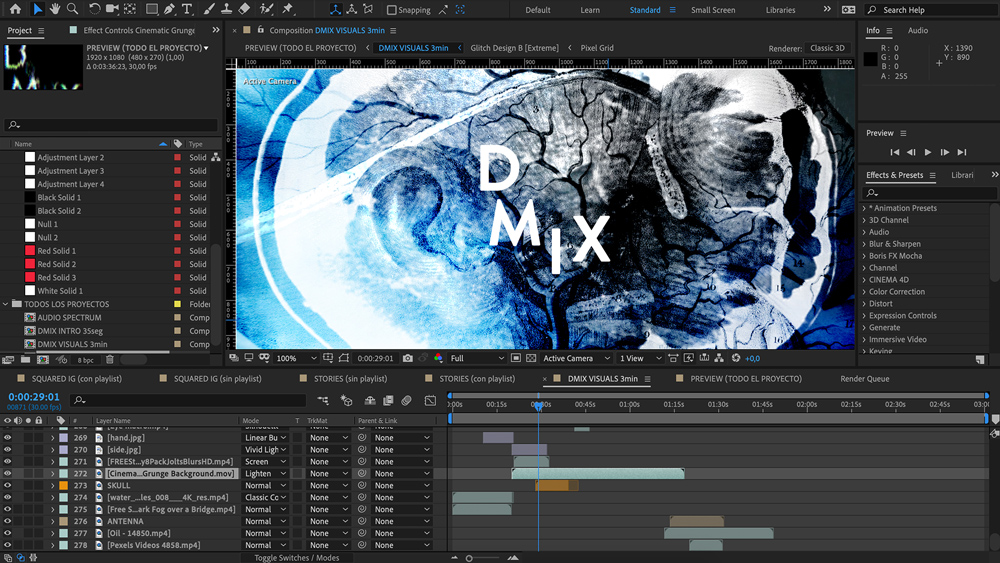Hide the side.jpg layer

8,450
